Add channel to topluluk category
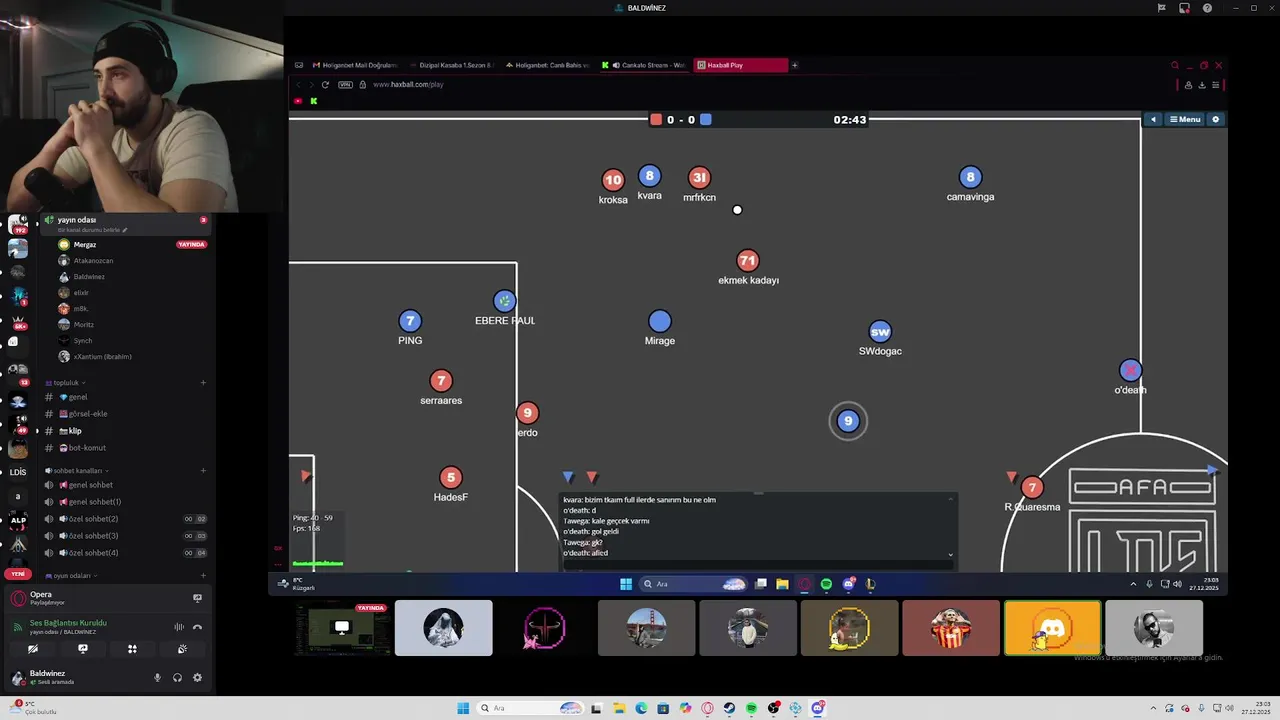This screenshot has height=720, width=1280. [203, 382]
